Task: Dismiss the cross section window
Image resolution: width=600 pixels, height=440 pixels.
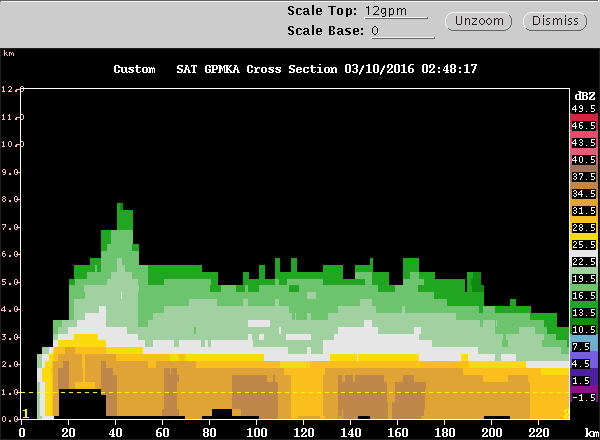Action: click(x=555, y=21)
